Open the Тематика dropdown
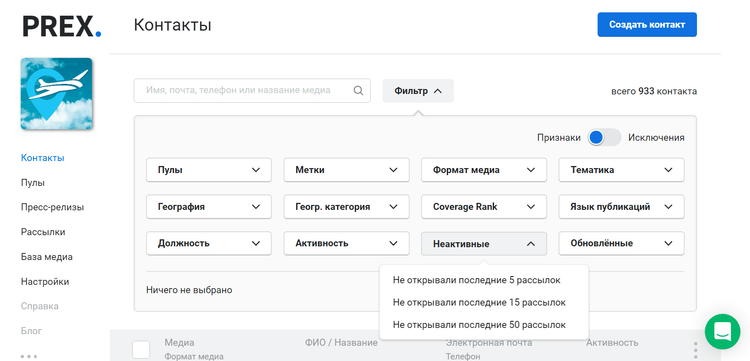This screenshot has height=361, width=750. coord(621,170)
